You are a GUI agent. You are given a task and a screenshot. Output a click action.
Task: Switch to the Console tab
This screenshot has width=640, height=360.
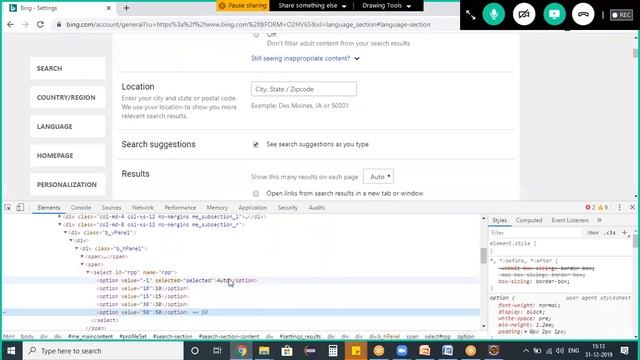[x=81, y=207]
